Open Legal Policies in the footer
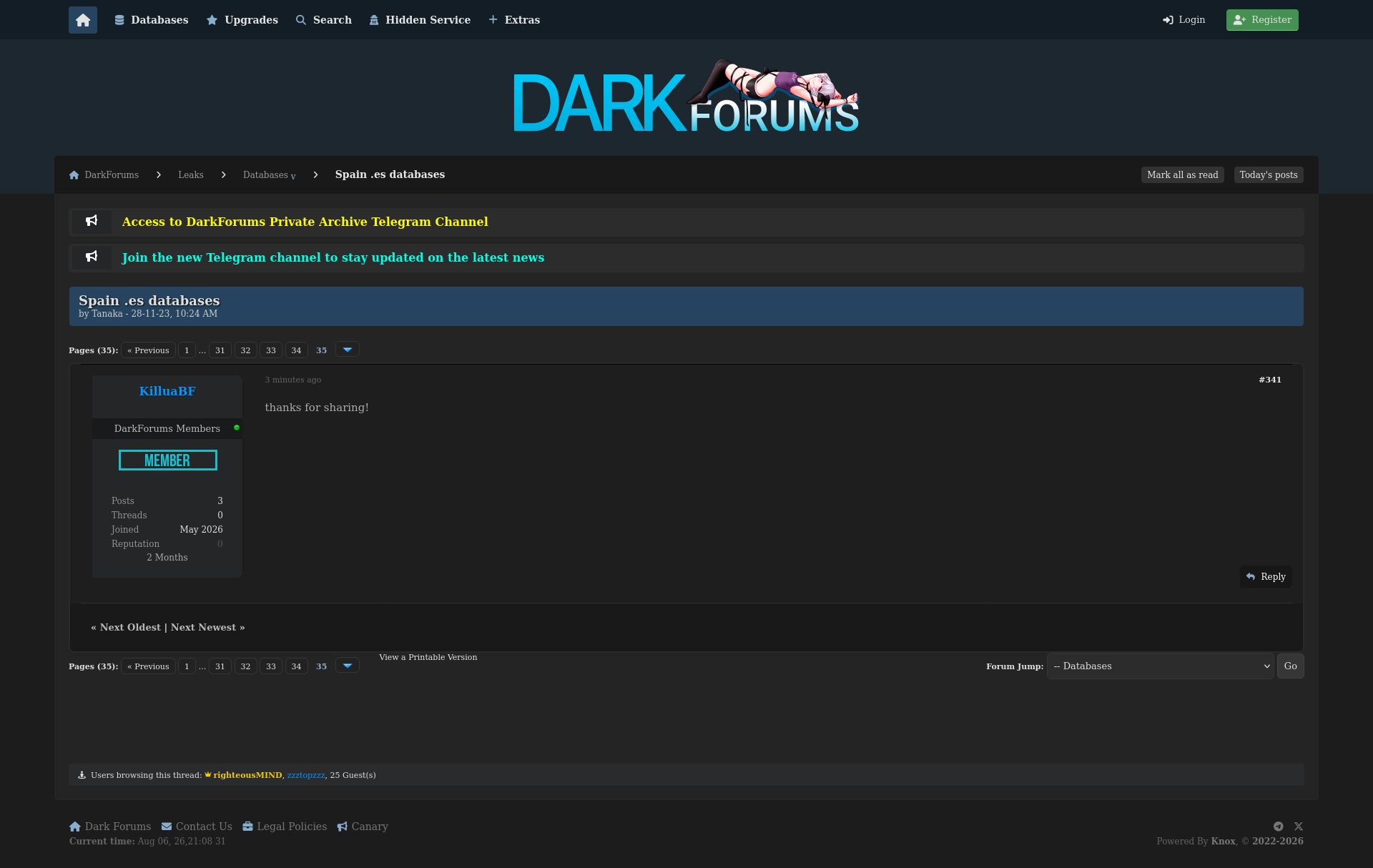Screen dimensions: 1373x868 285,827
